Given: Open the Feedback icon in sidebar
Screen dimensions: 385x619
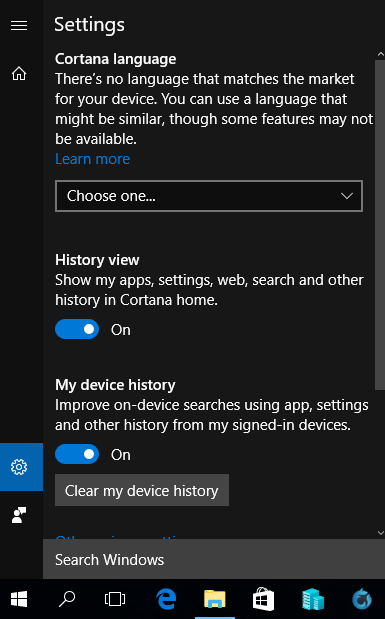Looking at the screenshot, I should click(x=19, y=515).
